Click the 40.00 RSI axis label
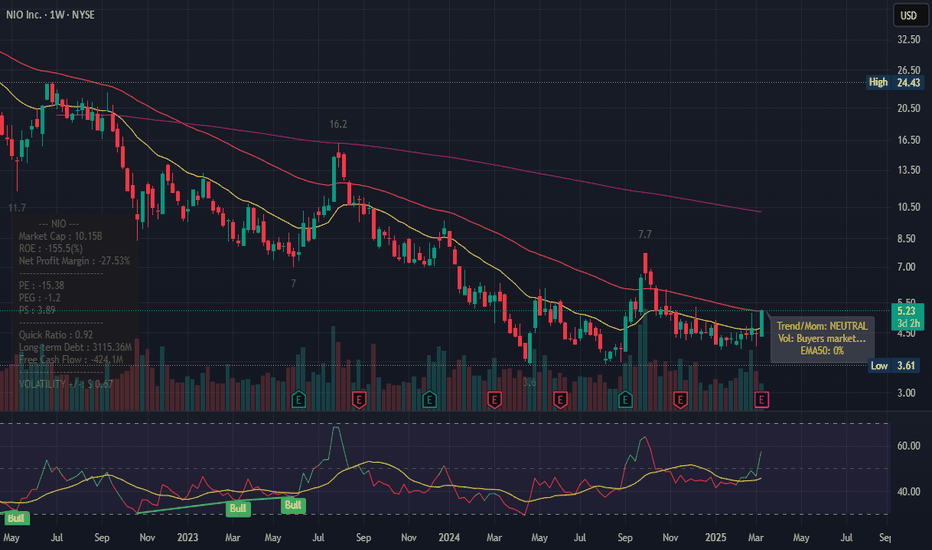Viewport: 932px width, 550px height. point(909,492)
